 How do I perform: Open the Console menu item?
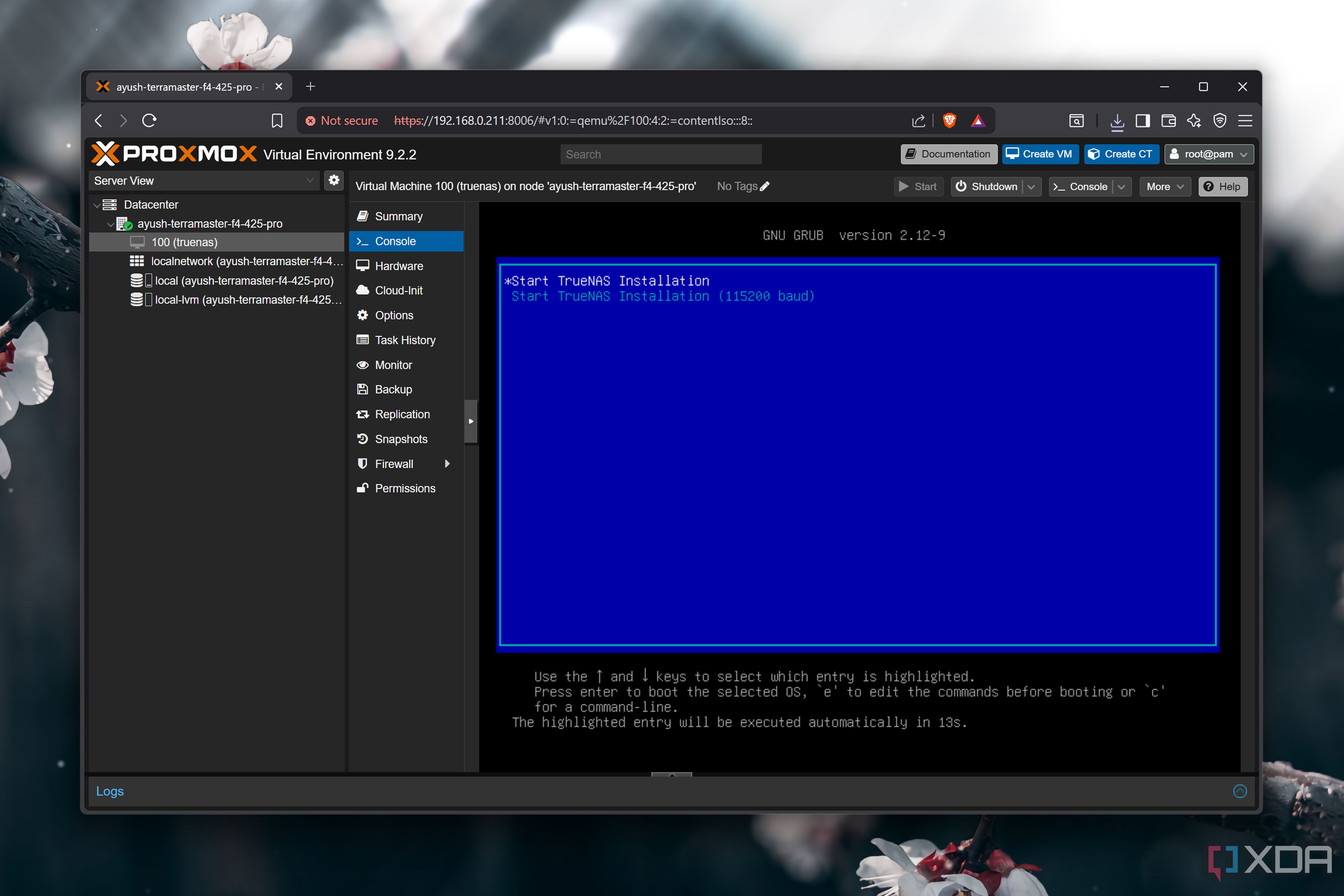406,241
